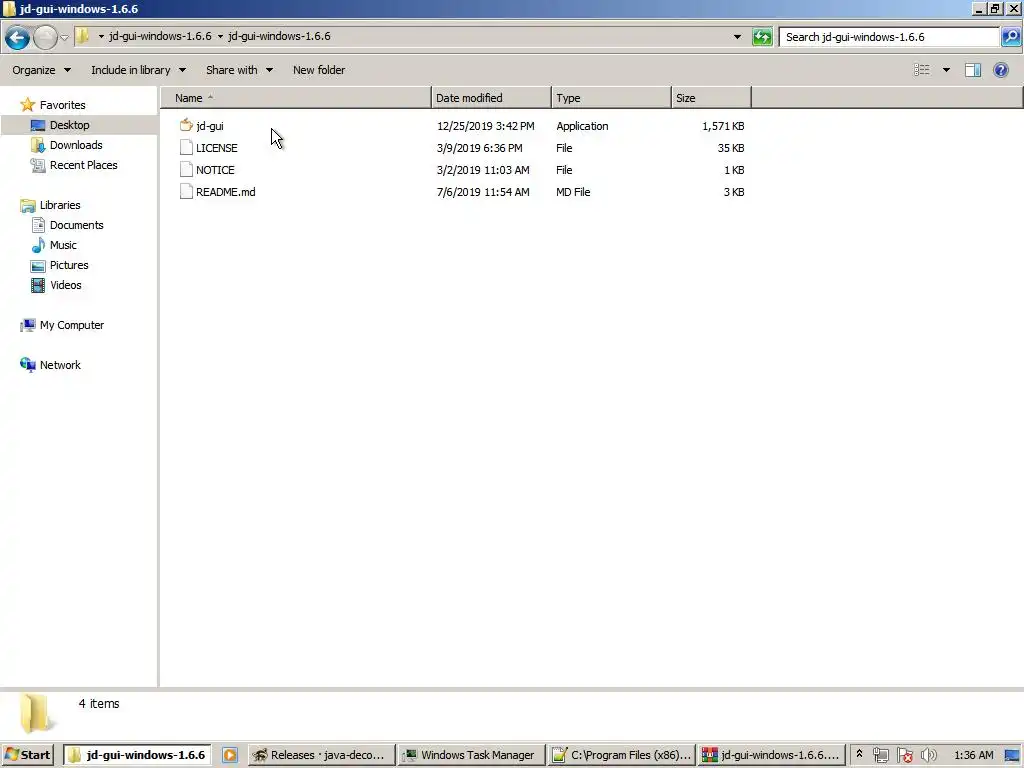Click the details pane folder thumbnail
Viewport: 1024px width, 768px height.
[36, 713]
